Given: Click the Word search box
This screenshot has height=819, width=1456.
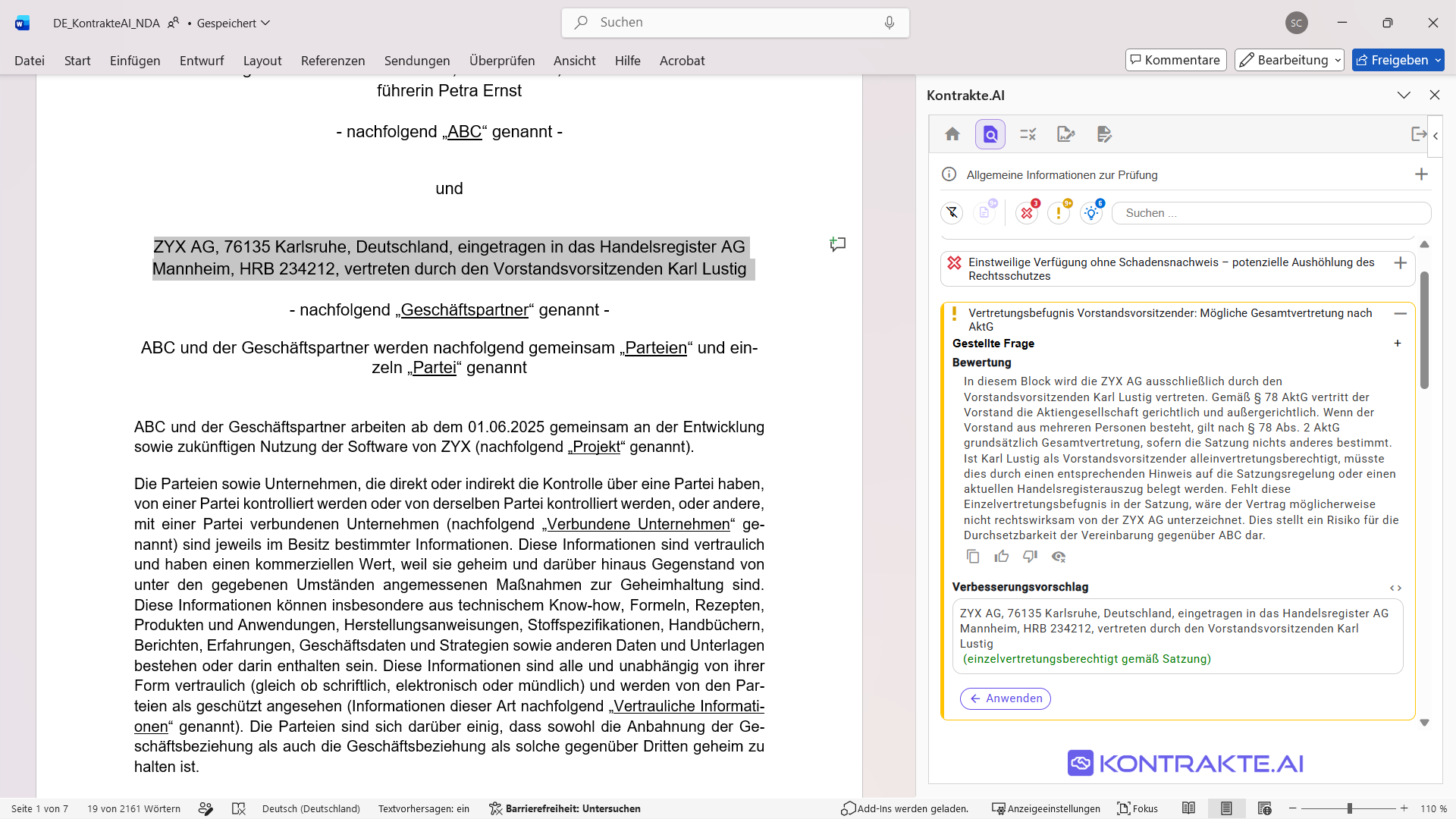Looking at the screenshot, I should point(735,23).
